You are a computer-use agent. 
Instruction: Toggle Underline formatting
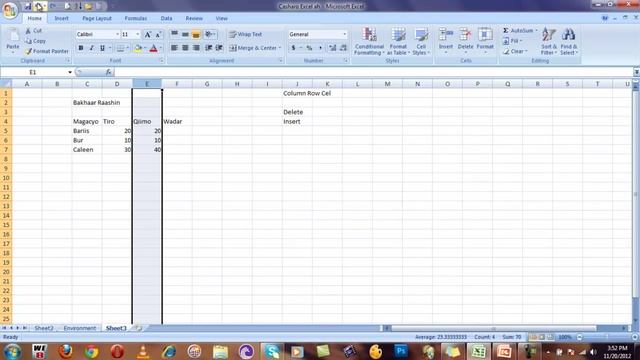click(102, 48)
